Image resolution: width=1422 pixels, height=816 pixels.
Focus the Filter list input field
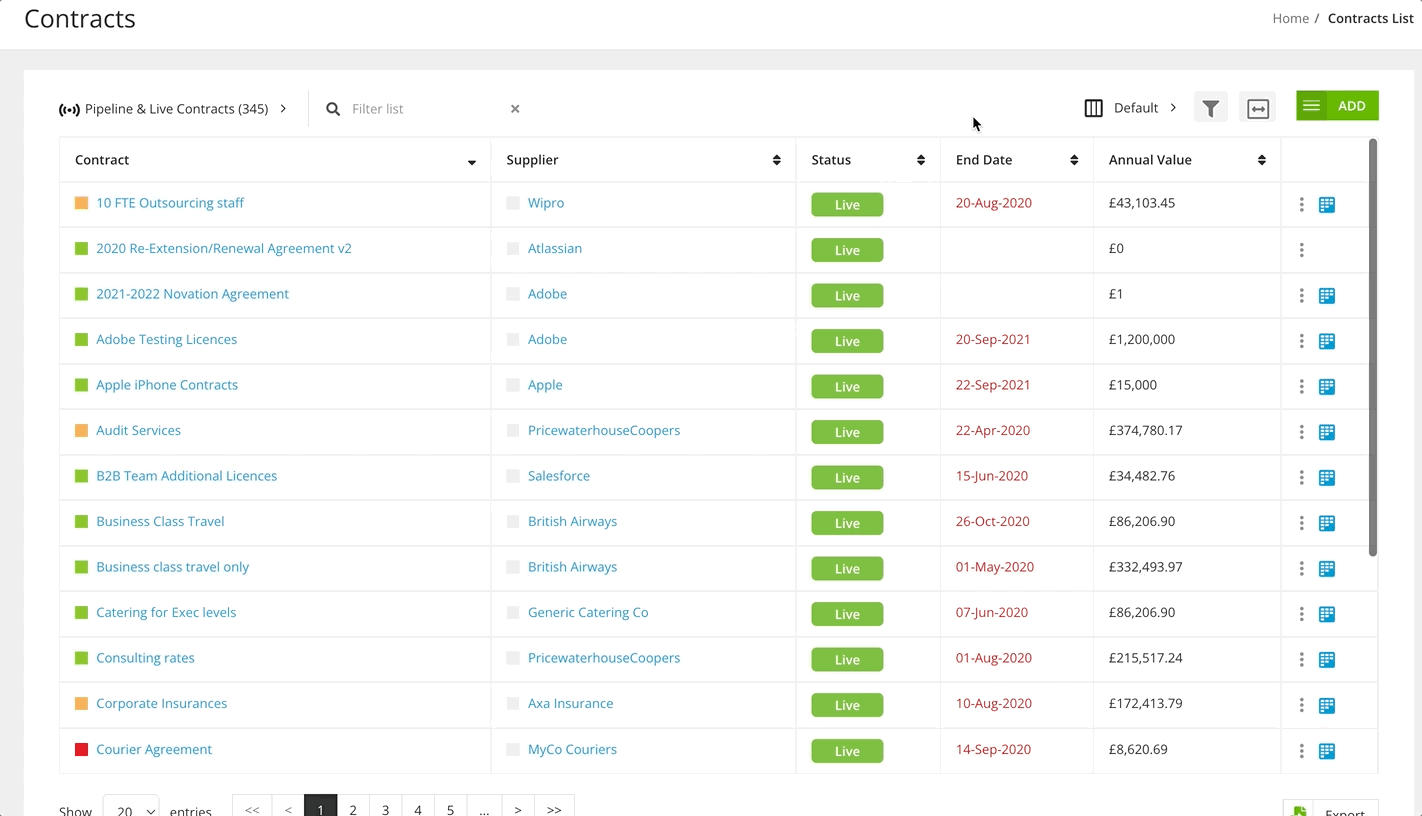[x=425, y=109]
